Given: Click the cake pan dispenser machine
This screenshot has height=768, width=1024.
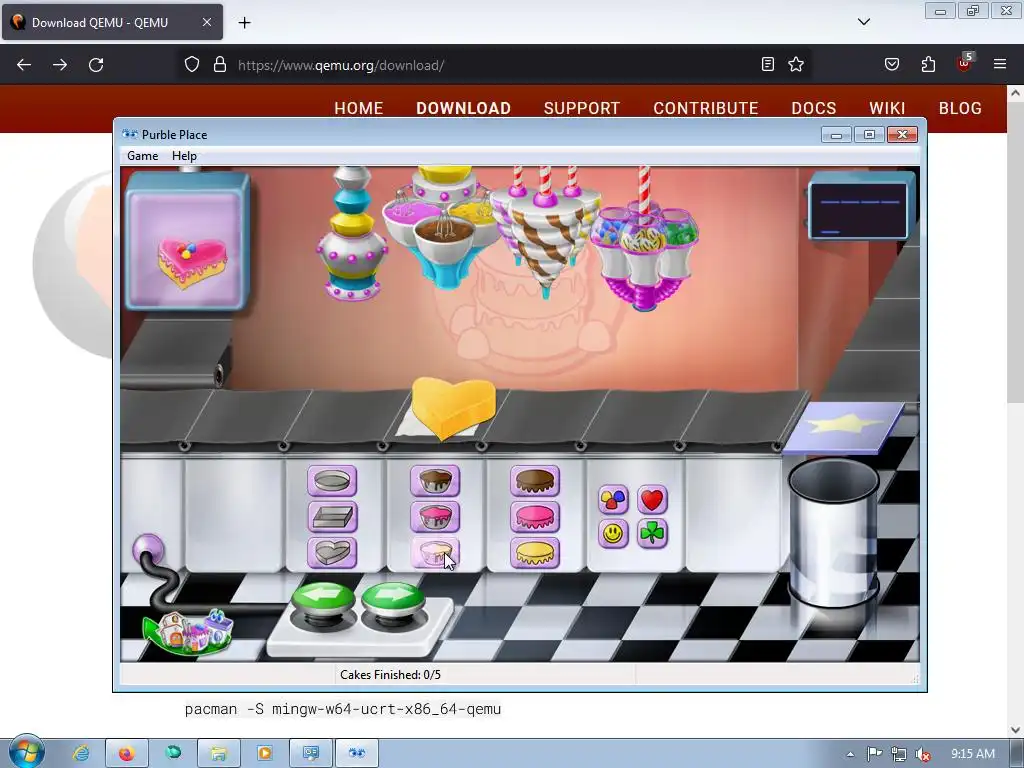Looking at the screenshot, I should [x=353, y=233].
